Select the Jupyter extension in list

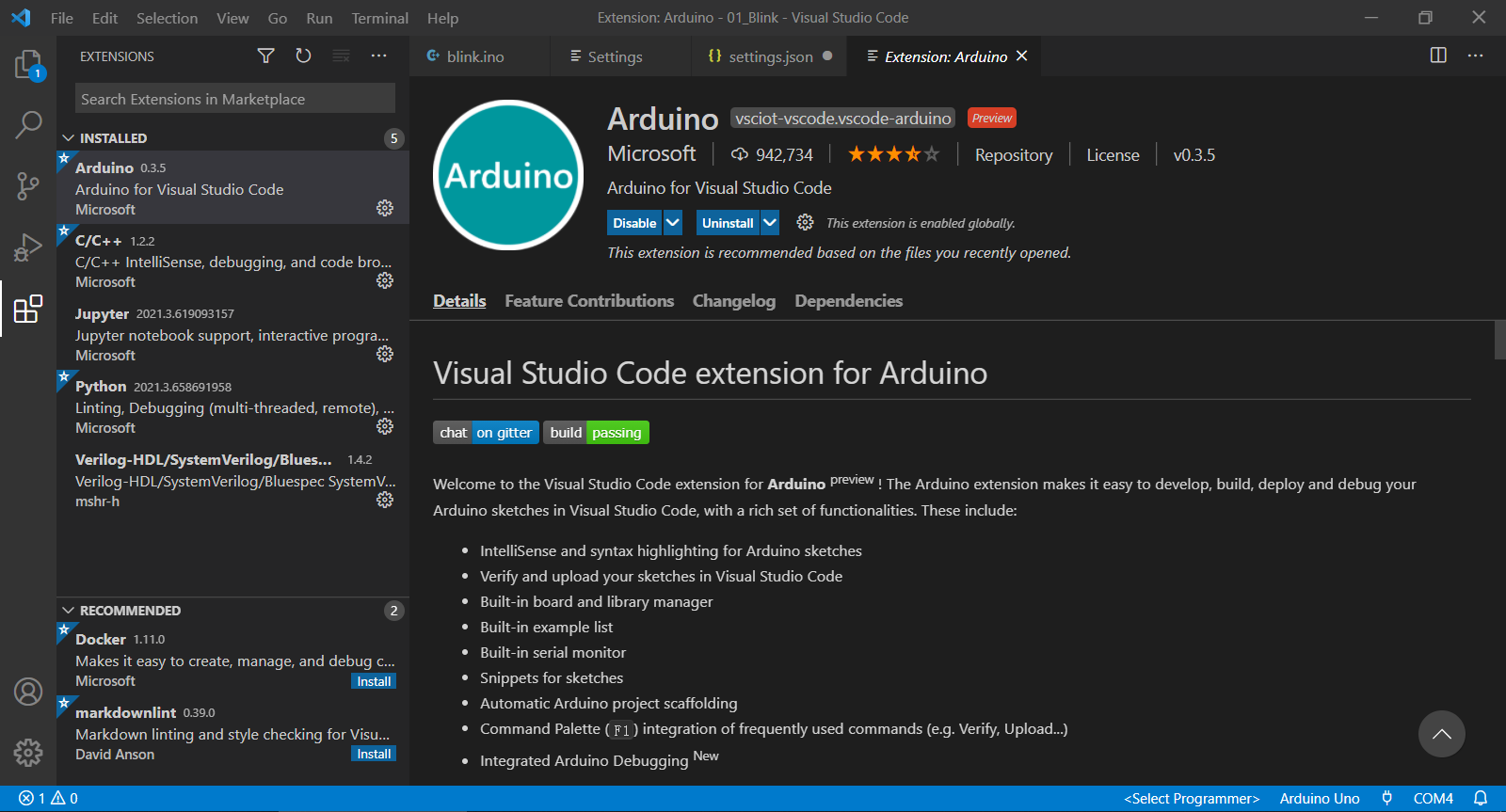[x=232, y=334]
